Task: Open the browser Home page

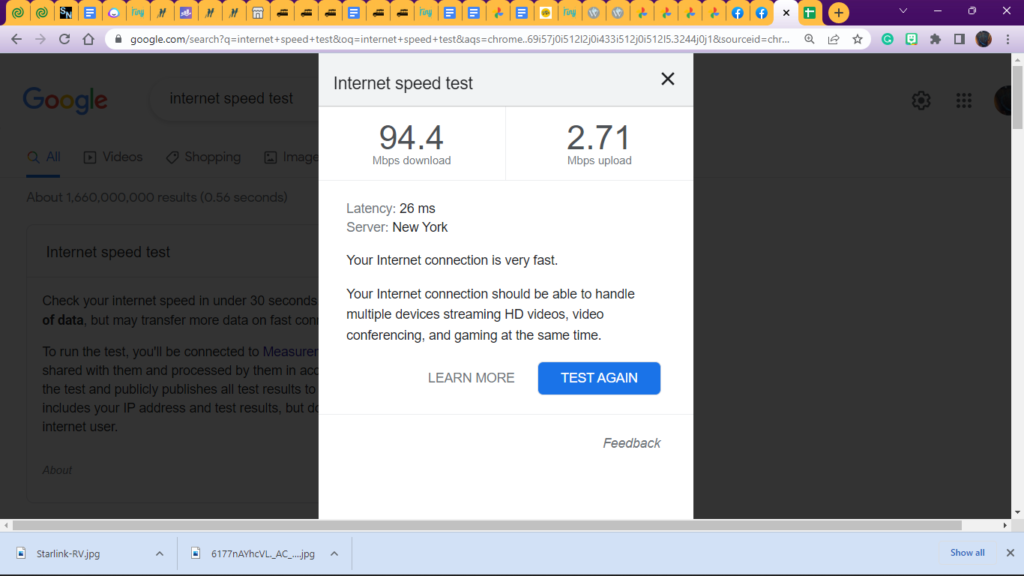Action: [x=88, y=39]
